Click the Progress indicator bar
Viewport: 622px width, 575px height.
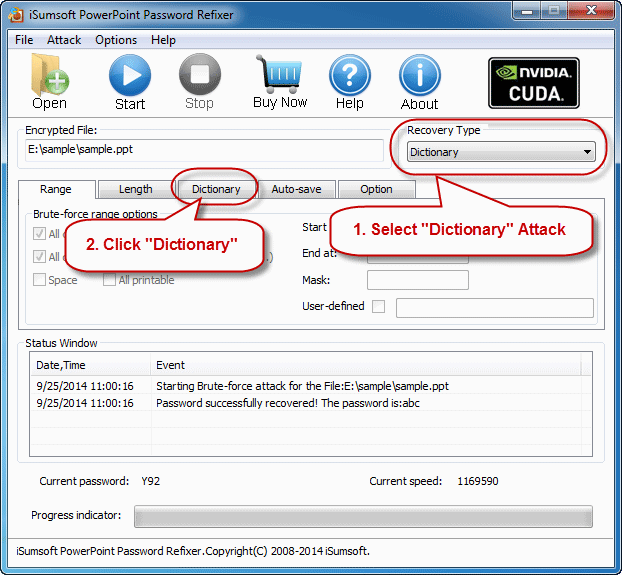(363, 516)
